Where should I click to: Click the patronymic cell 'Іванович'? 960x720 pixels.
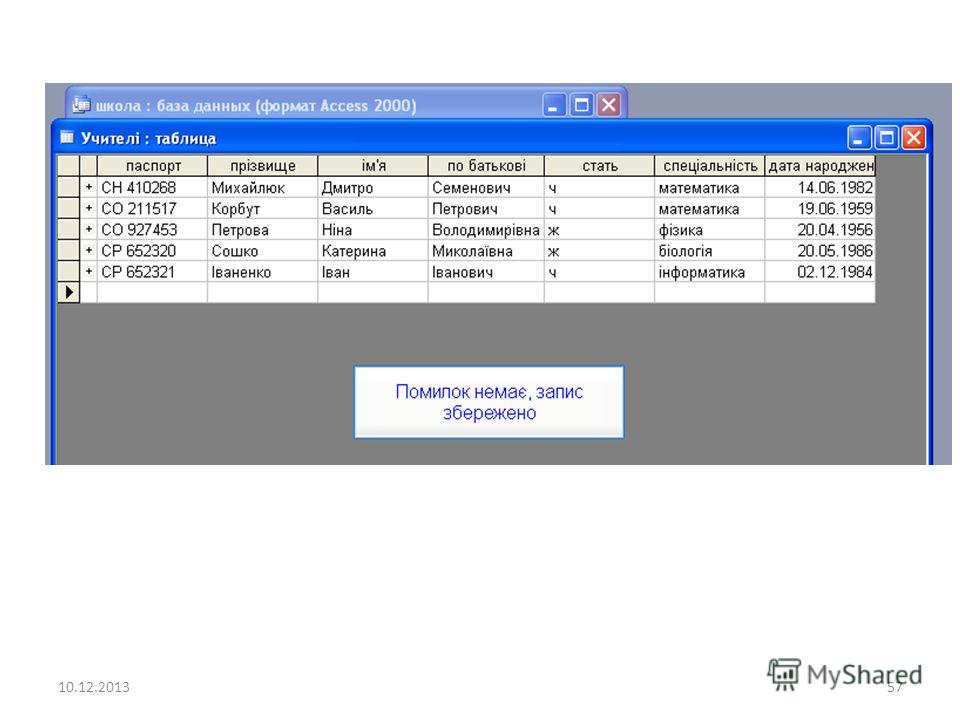486,271
